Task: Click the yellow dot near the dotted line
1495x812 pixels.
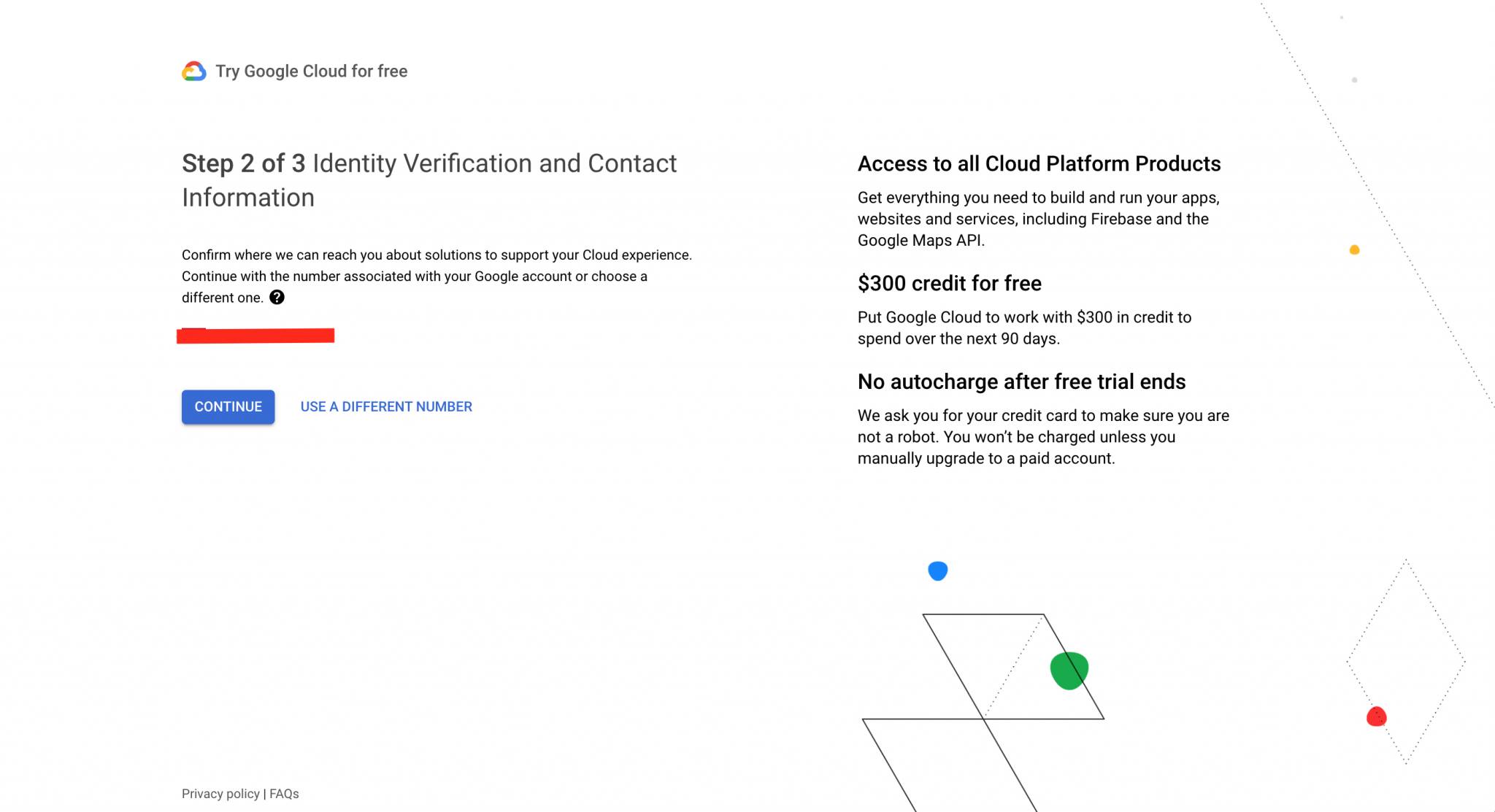Action: pos(1354,250)
